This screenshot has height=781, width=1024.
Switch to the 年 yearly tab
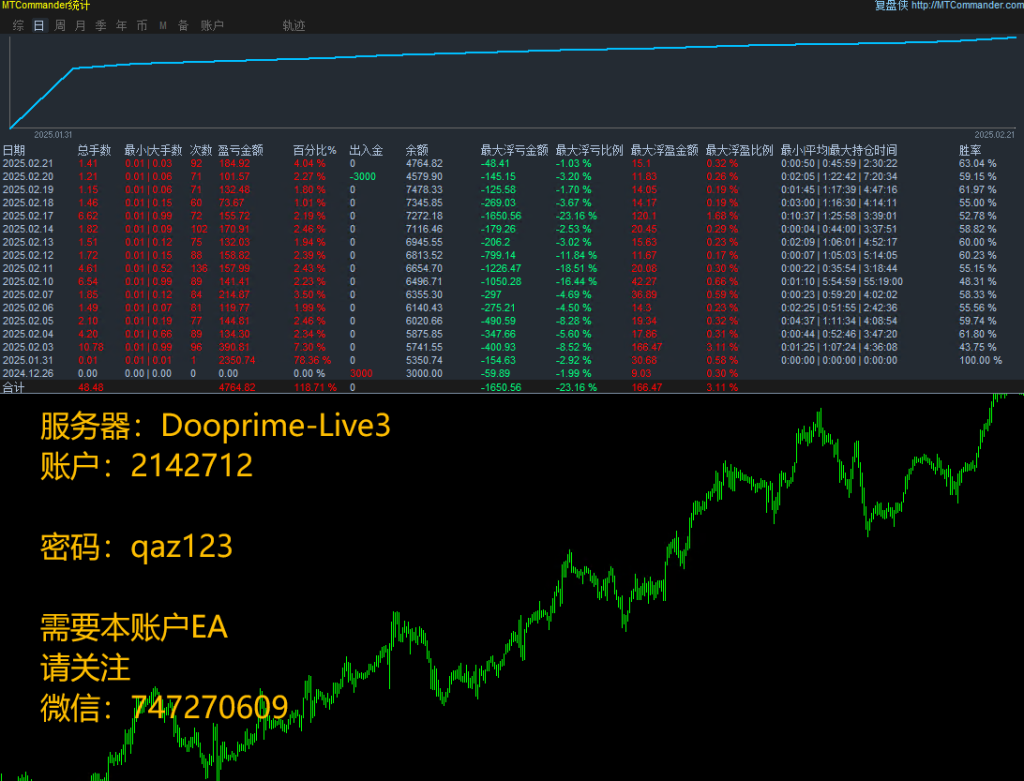pyautogui.click(x=121, y=25)
